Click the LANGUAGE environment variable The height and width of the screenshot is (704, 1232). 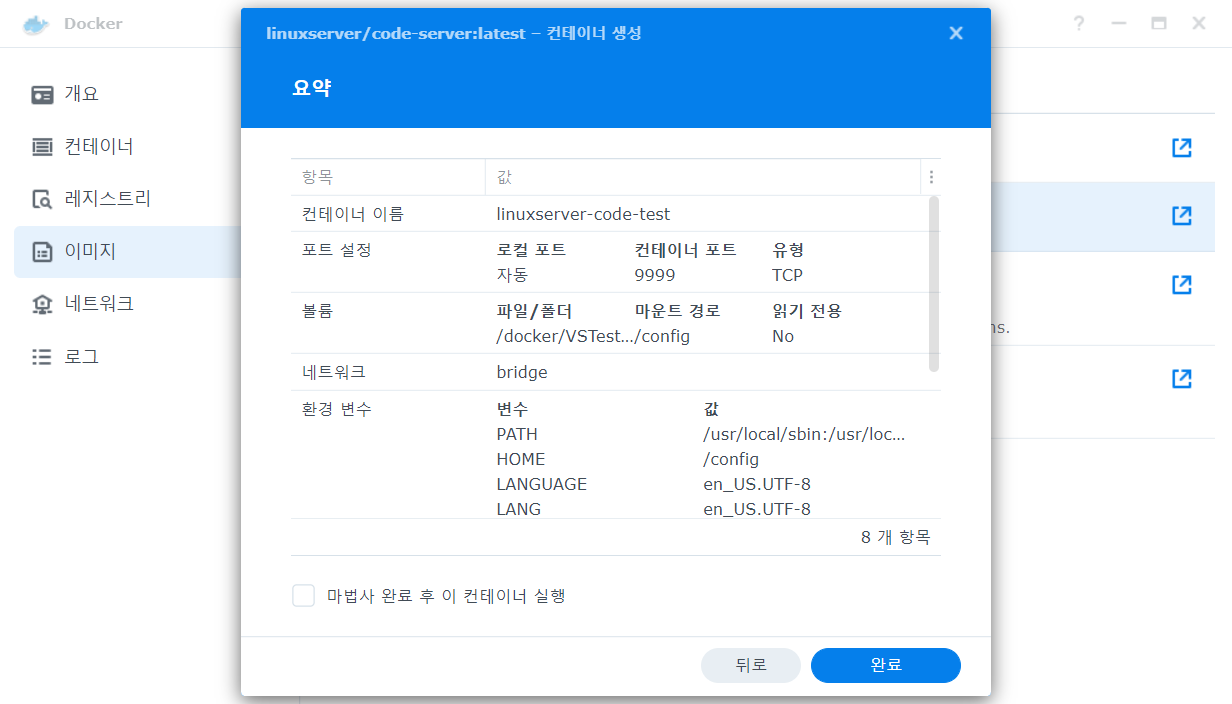click(541, 484)
